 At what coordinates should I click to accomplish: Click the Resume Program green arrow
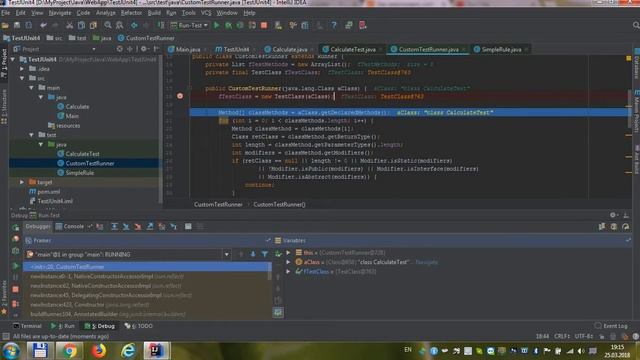coord(16,266)
